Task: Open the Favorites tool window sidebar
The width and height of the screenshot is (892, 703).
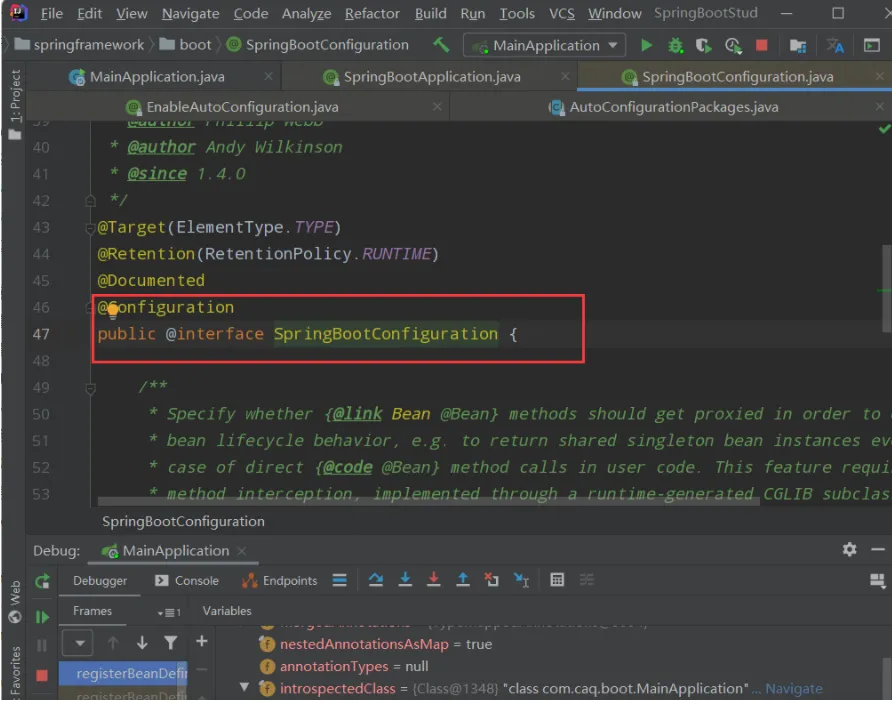Action: click(x=15, y=672)
